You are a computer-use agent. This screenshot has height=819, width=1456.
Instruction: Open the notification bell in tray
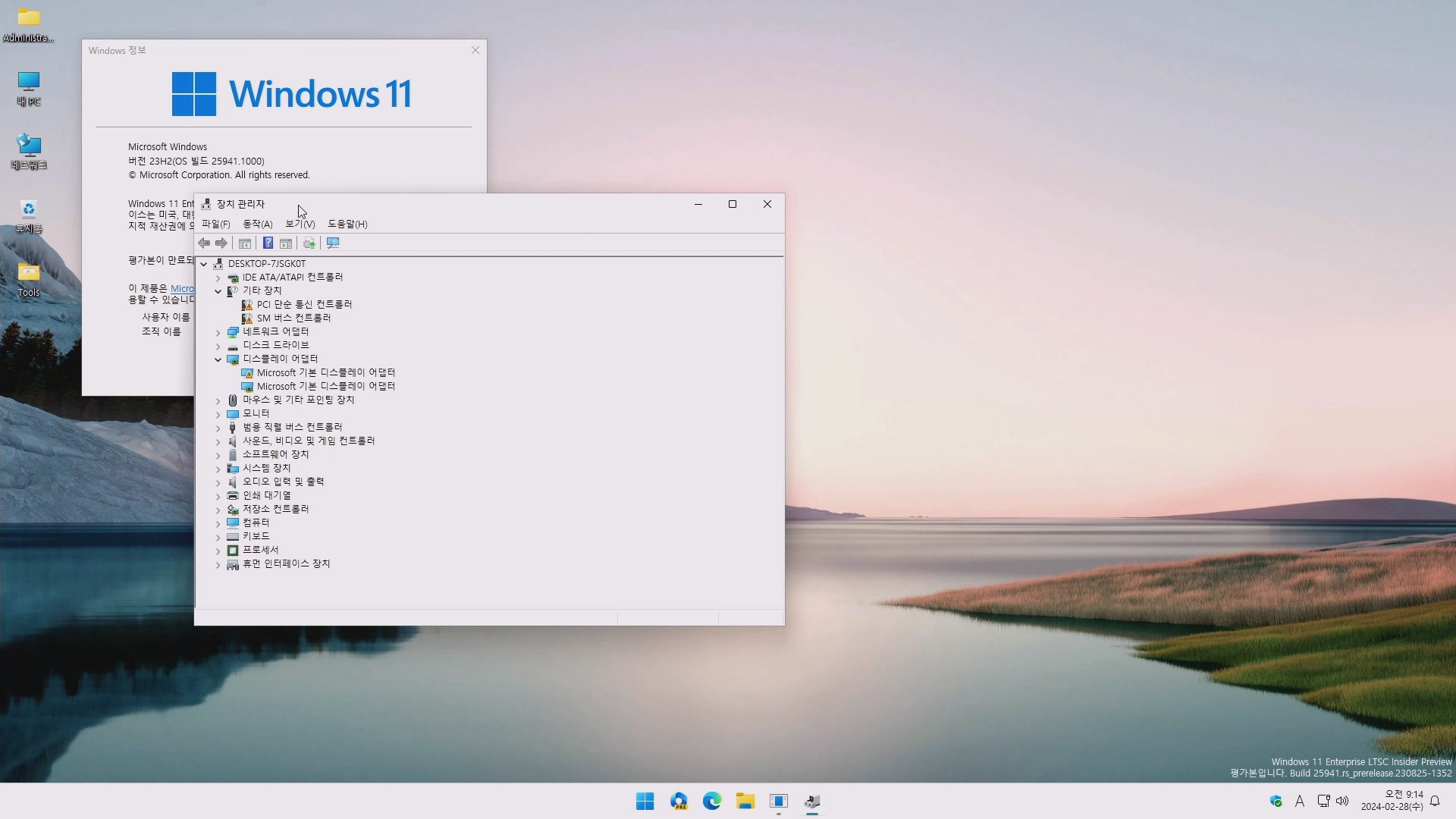1435,802
